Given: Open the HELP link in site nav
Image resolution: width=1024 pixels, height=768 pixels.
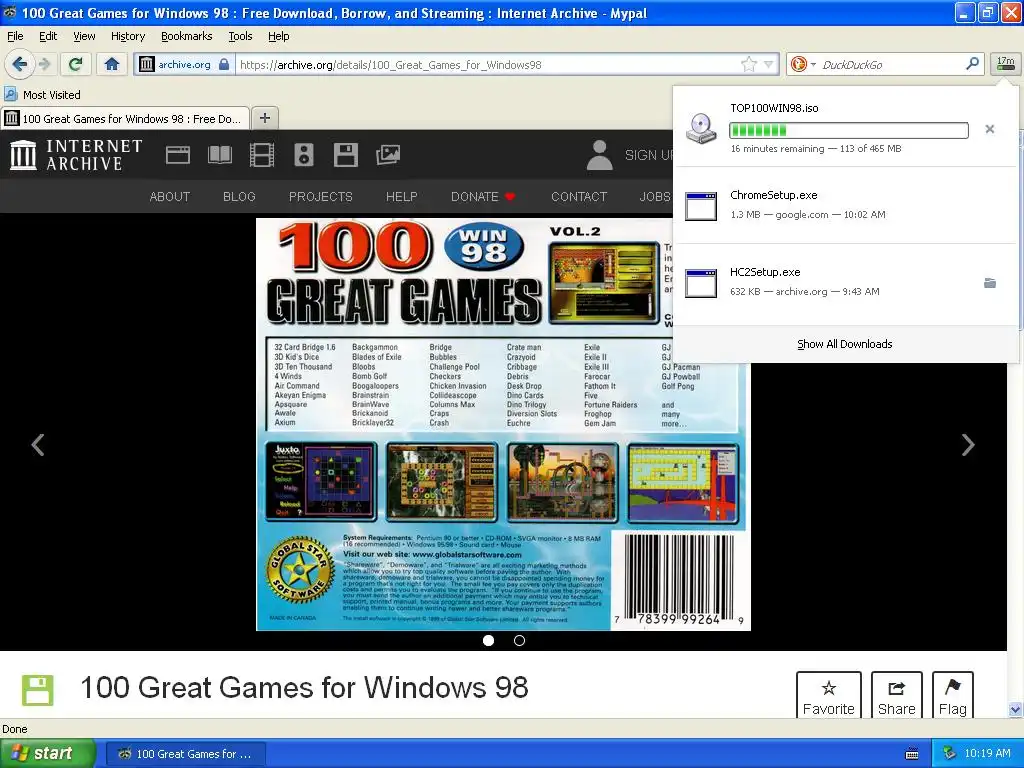Looking at the screenshot, I should (x=402, y=197).
